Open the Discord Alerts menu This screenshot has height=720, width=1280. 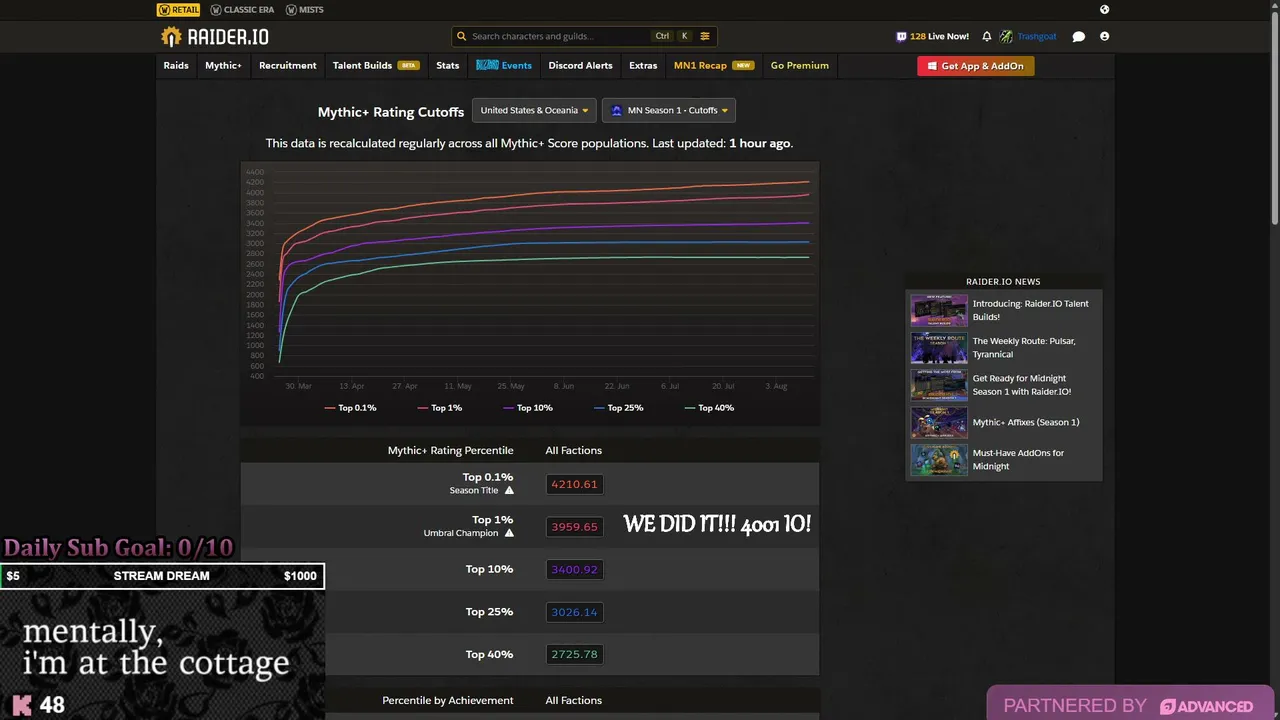coord(580,65)
